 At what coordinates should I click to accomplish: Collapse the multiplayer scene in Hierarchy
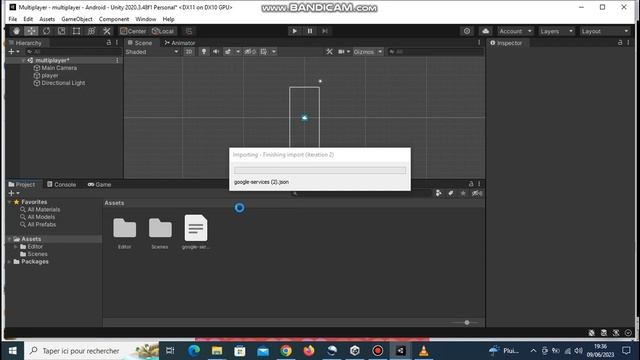(x=23, y=60)
